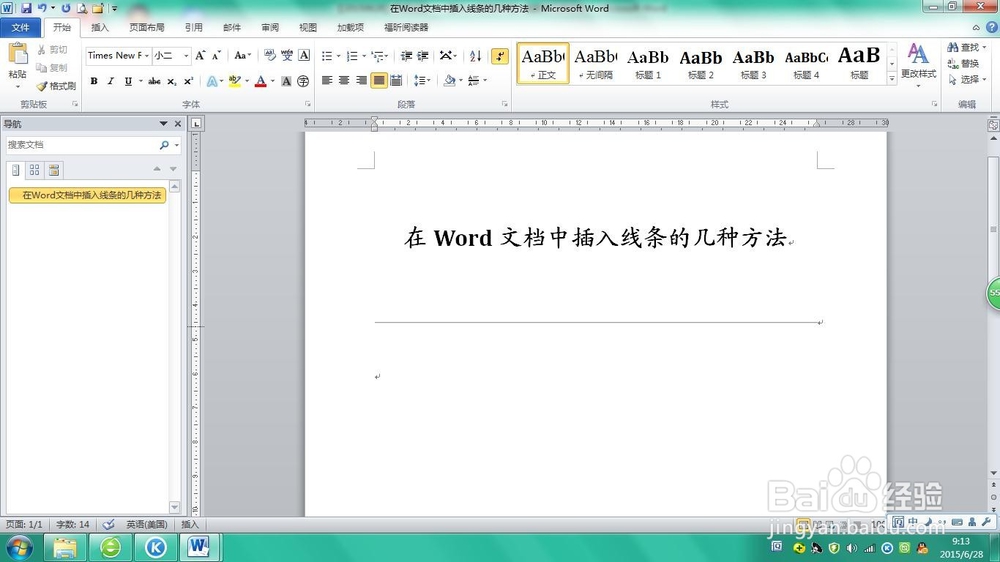Click the Shrink Font icon

[x=216, y=55]
